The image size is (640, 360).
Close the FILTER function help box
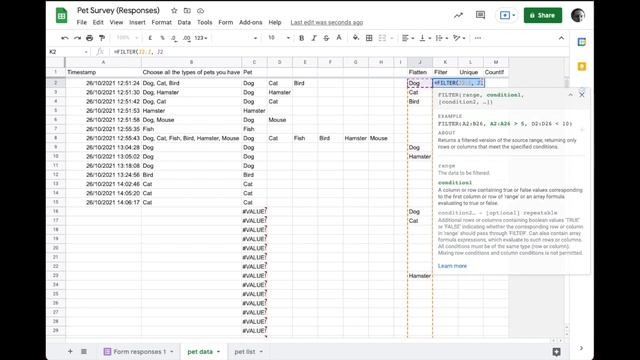point(582,95)
